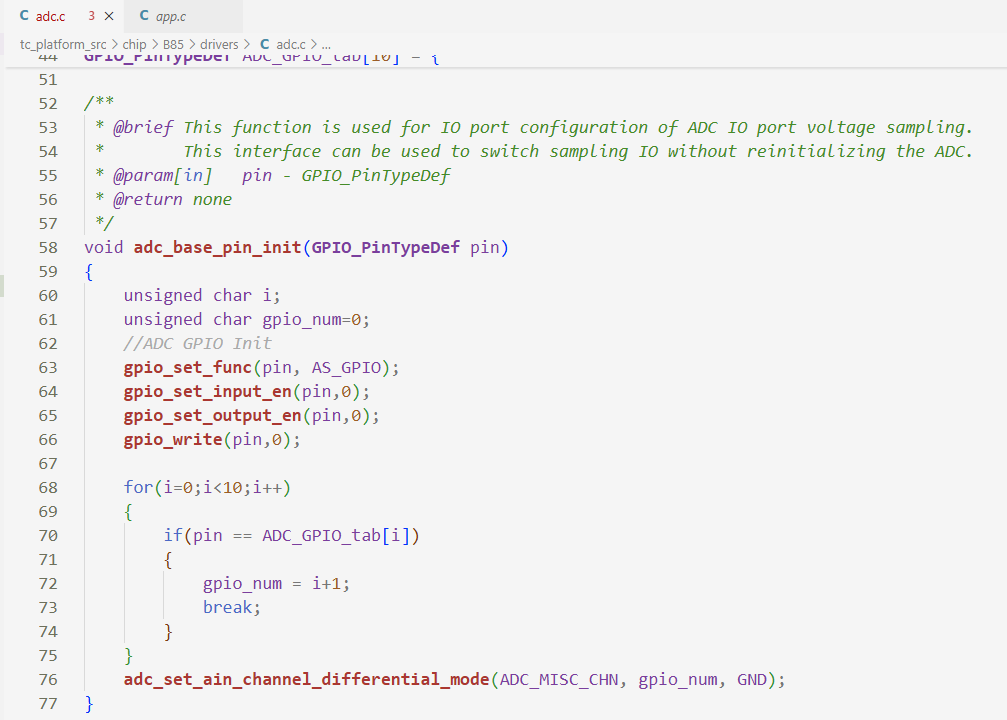The height and width of the screenshot is (720, 1007).
Task: Click the ADC_GPIO_tab identifier on line 70
Action: [x=320, y=535]
